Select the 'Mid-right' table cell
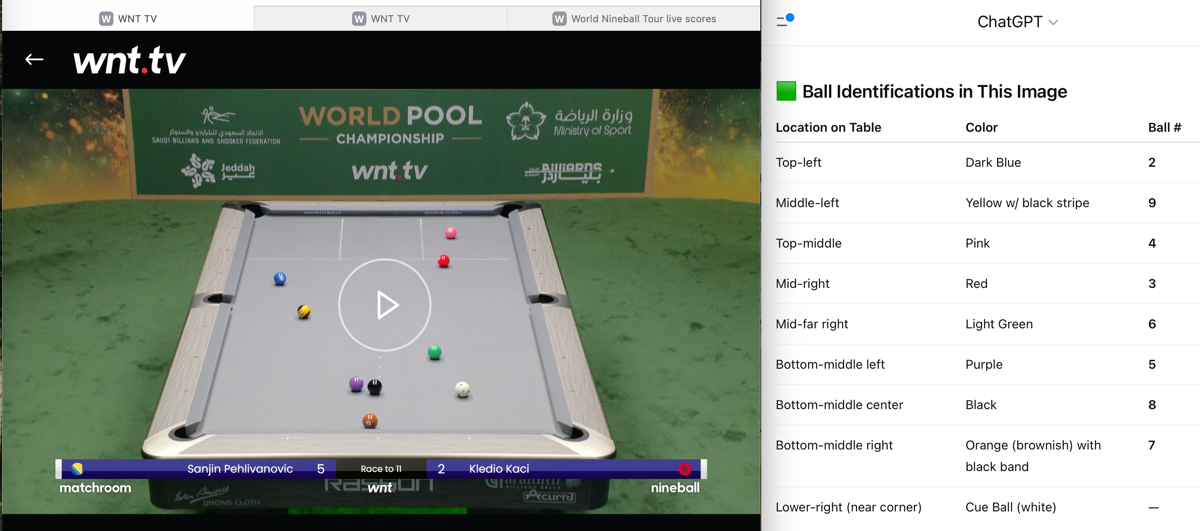Viewport: 1200px width, 531px height. [802, 284]
